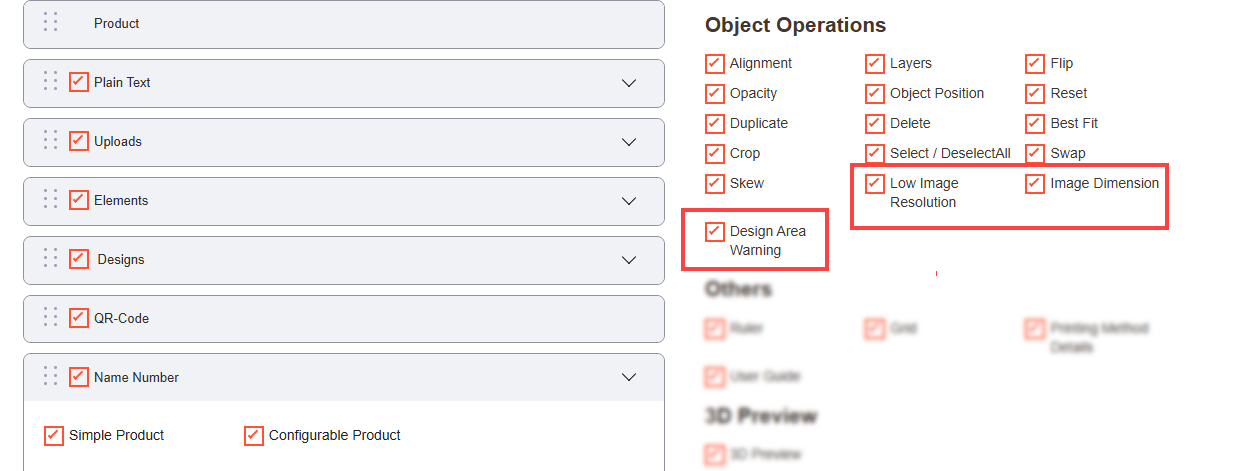Screen dimensions: 1238x471
Task: Uncheck the Alignment checkbox
Action: (x=715, y=64)
